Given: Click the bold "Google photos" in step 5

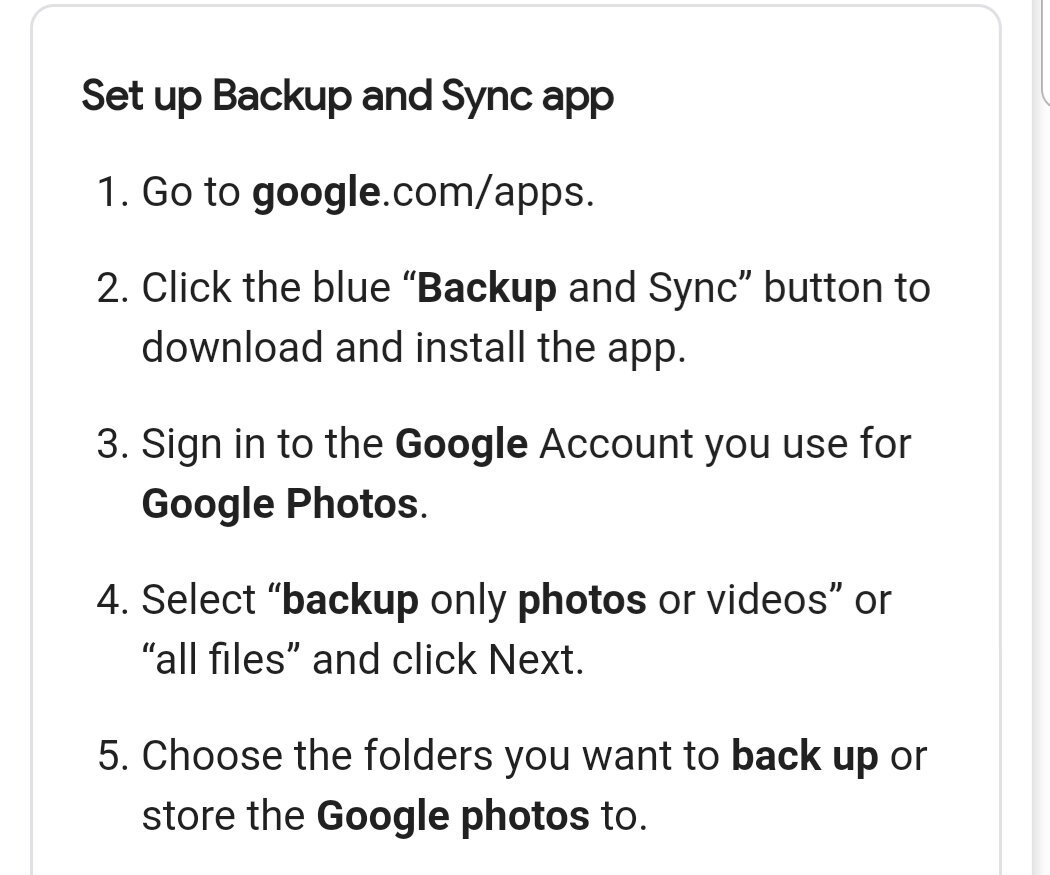Looking at the screenshot, I should coord(453,817).
